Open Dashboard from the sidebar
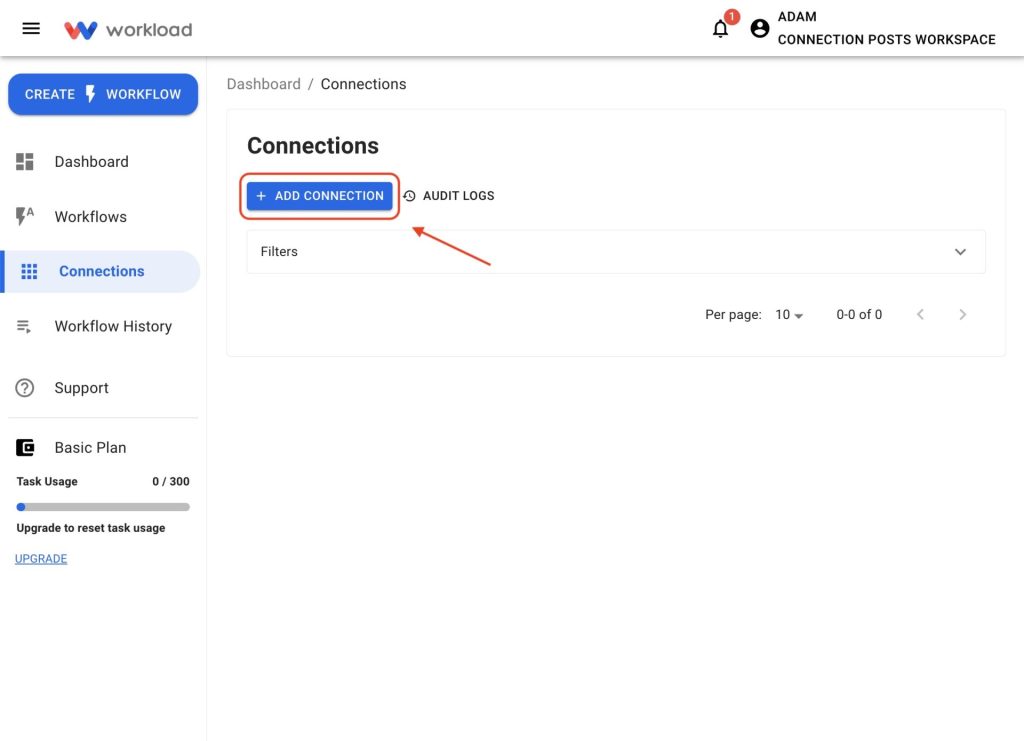This screenshot has height=741, width=1024. 101,161
